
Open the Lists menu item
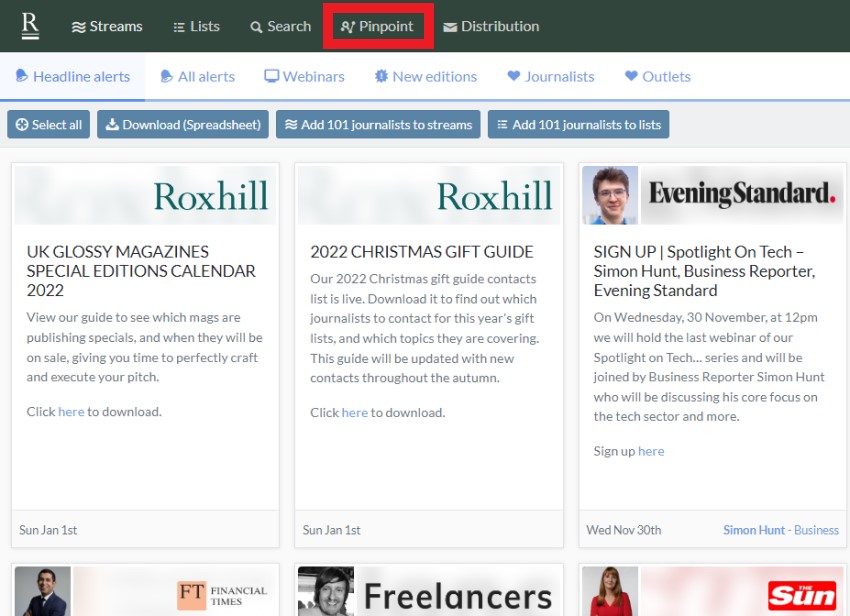coord(196,27)
